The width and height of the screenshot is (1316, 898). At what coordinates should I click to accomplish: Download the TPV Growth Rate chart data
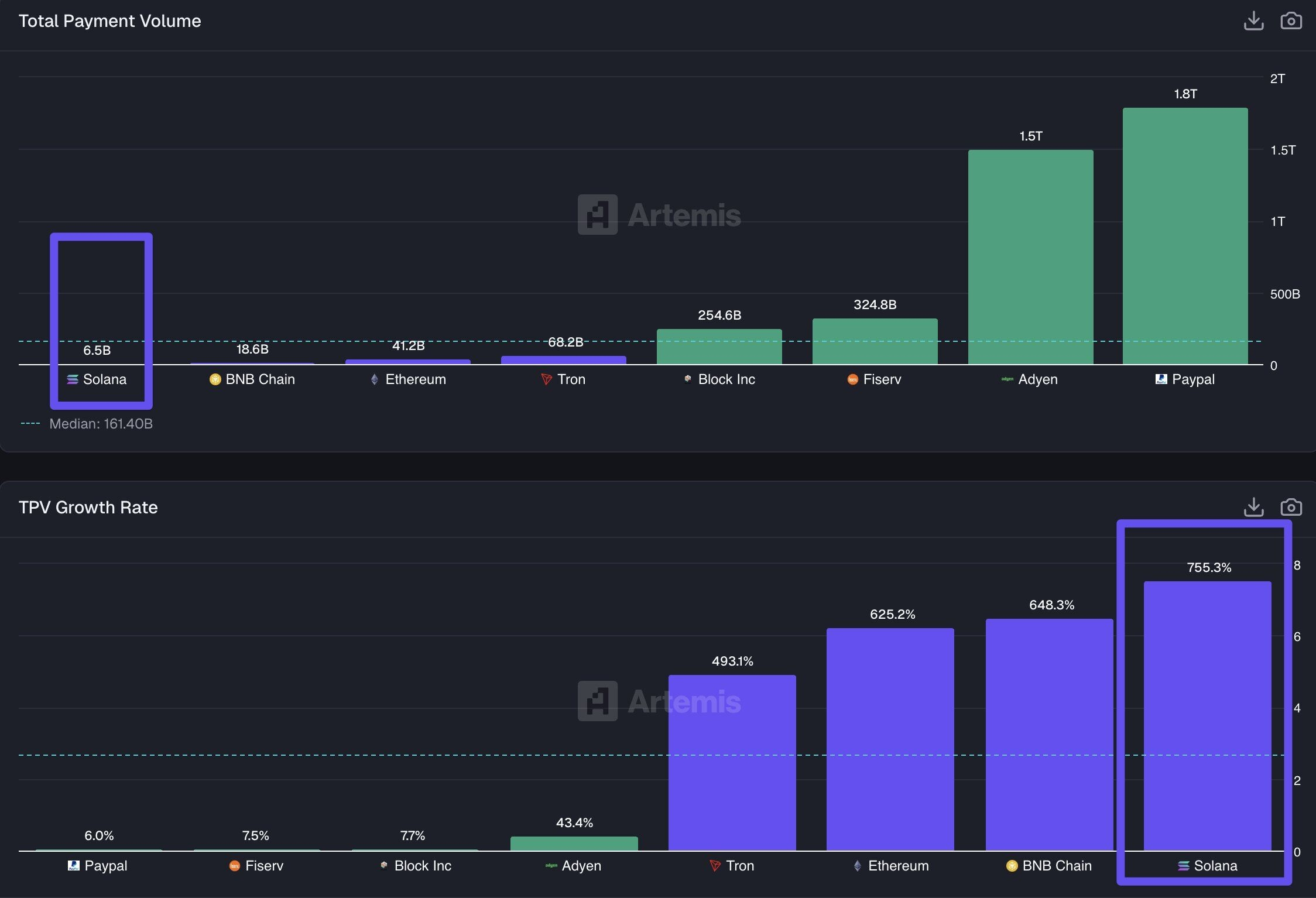point(1253,507)
